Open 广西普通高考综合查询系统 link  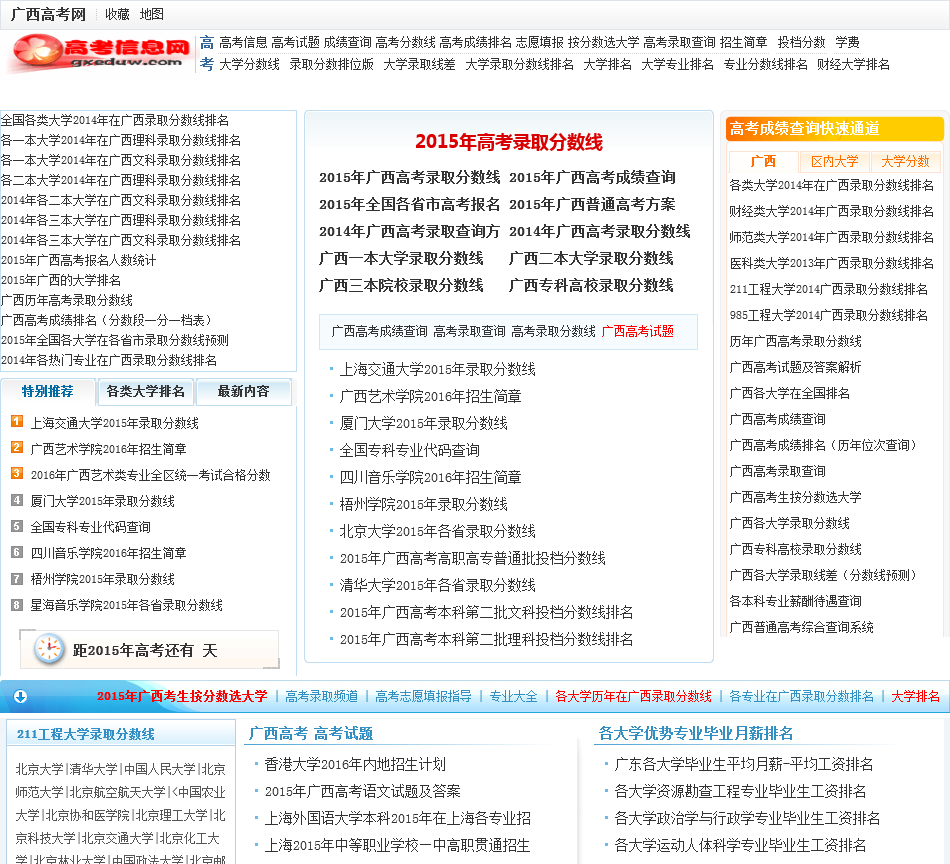pyautogui.click(x=801, y=627)
